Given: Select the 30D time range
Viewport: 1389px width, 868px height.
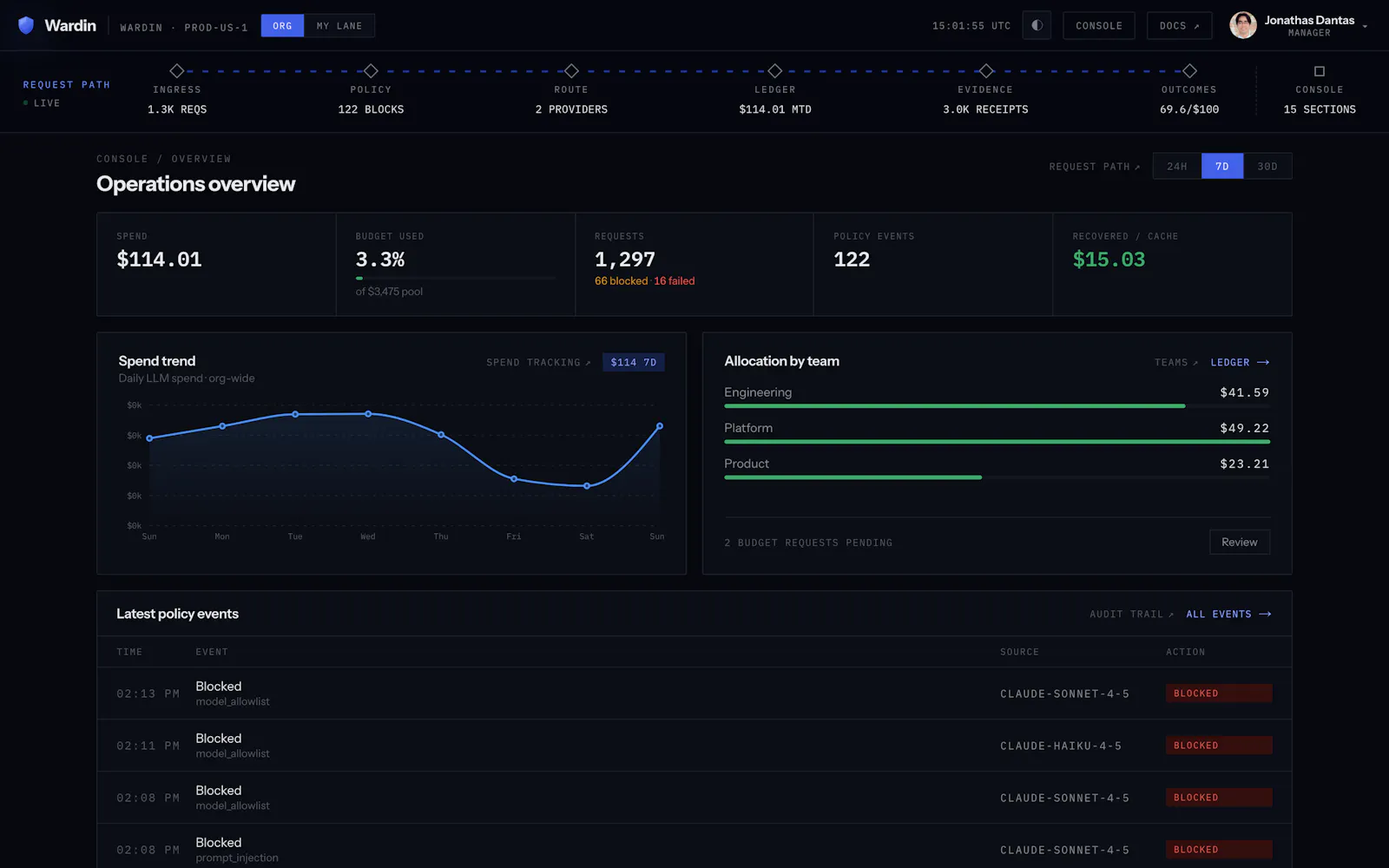Looking at the screenshot, I should coord(1267,166).
